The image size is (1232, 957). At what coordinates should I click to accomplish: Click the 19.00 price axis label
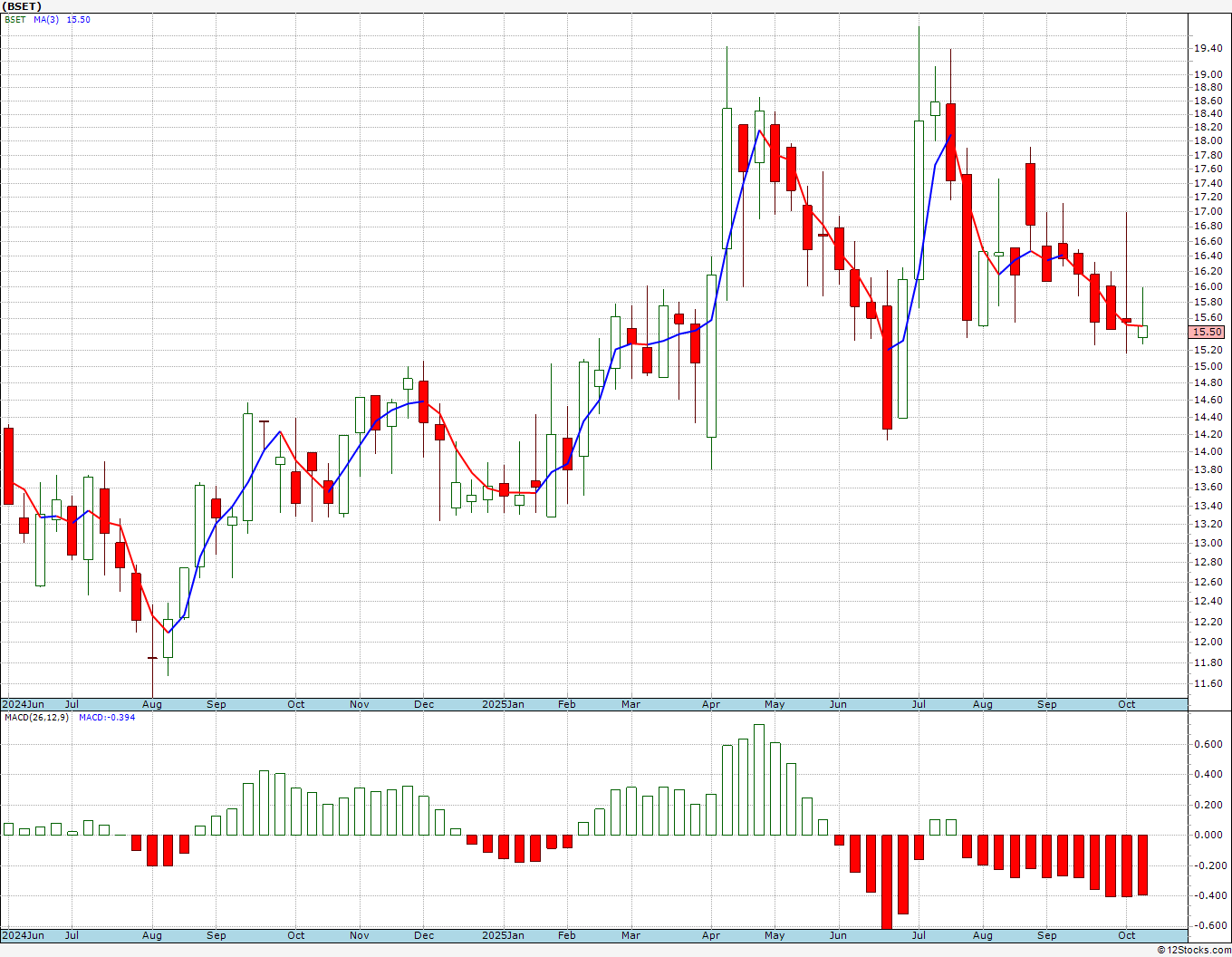point(1208,74)
